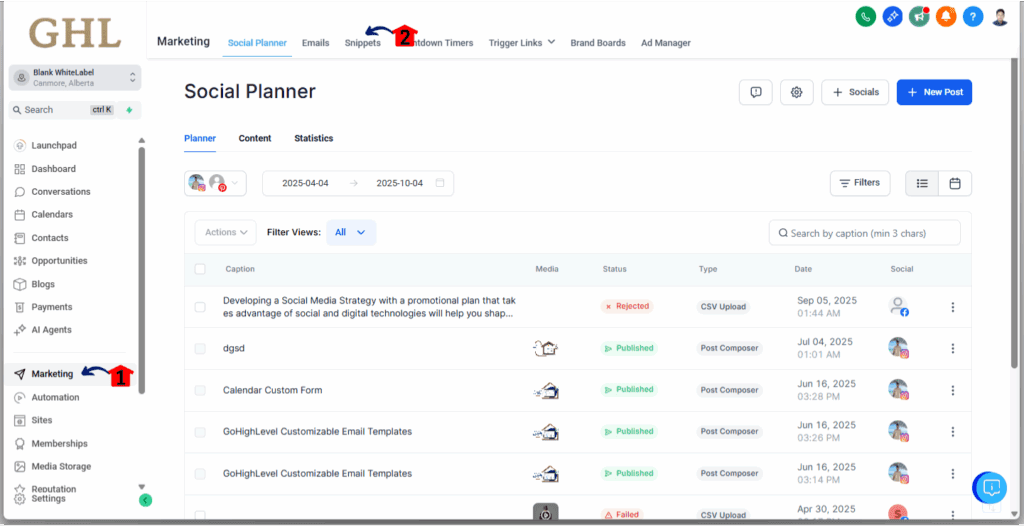Open the user profile avatar
This screenshot has width=1024, height=526.
point(1000,16)
